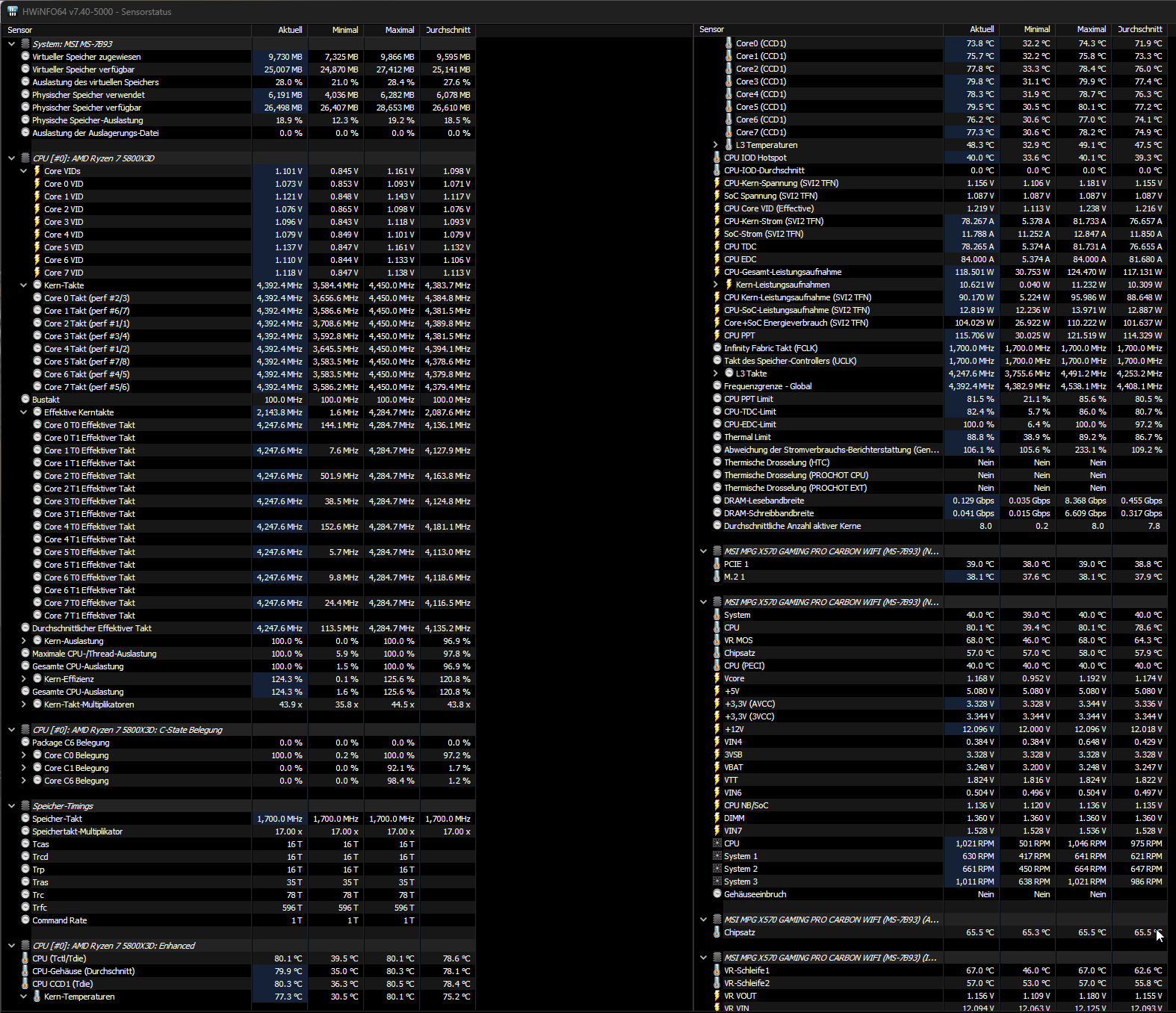The width and height of the screenshot is (1176, 1013).
Task: Collapse the Core VIDs subtree
Action: 23,171
